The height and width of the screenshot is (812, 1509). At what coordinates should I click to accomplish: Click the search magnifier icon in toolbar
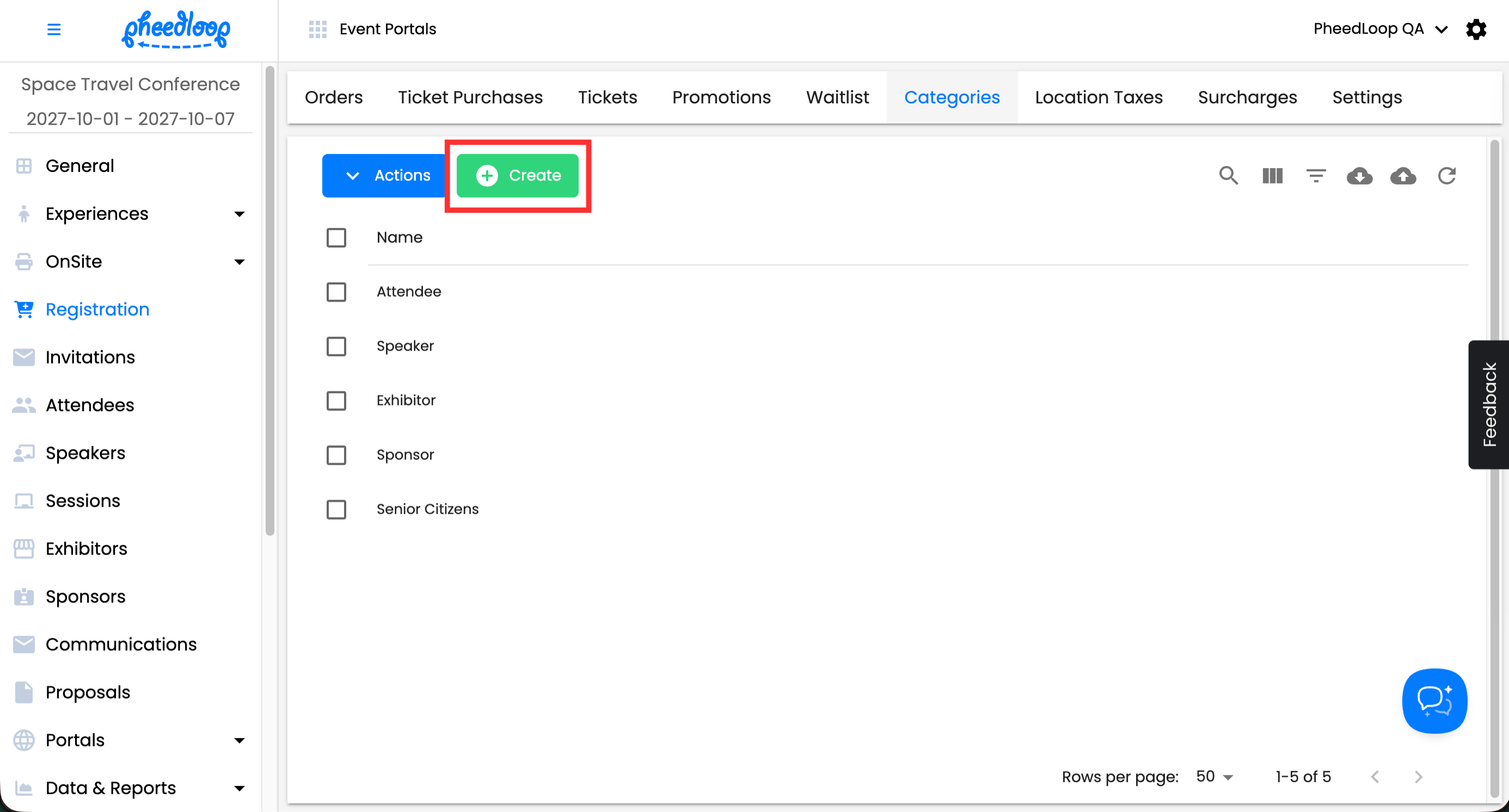(1229, 176)
